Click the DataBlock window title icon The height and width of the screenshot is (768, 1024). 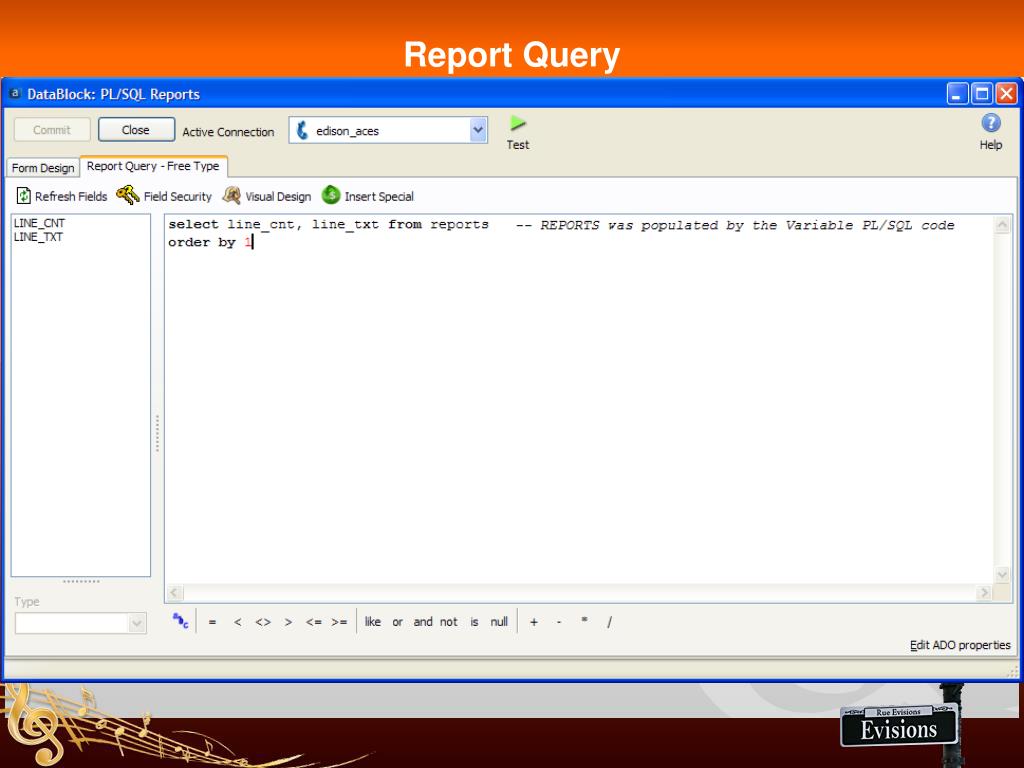pos(14,93)
